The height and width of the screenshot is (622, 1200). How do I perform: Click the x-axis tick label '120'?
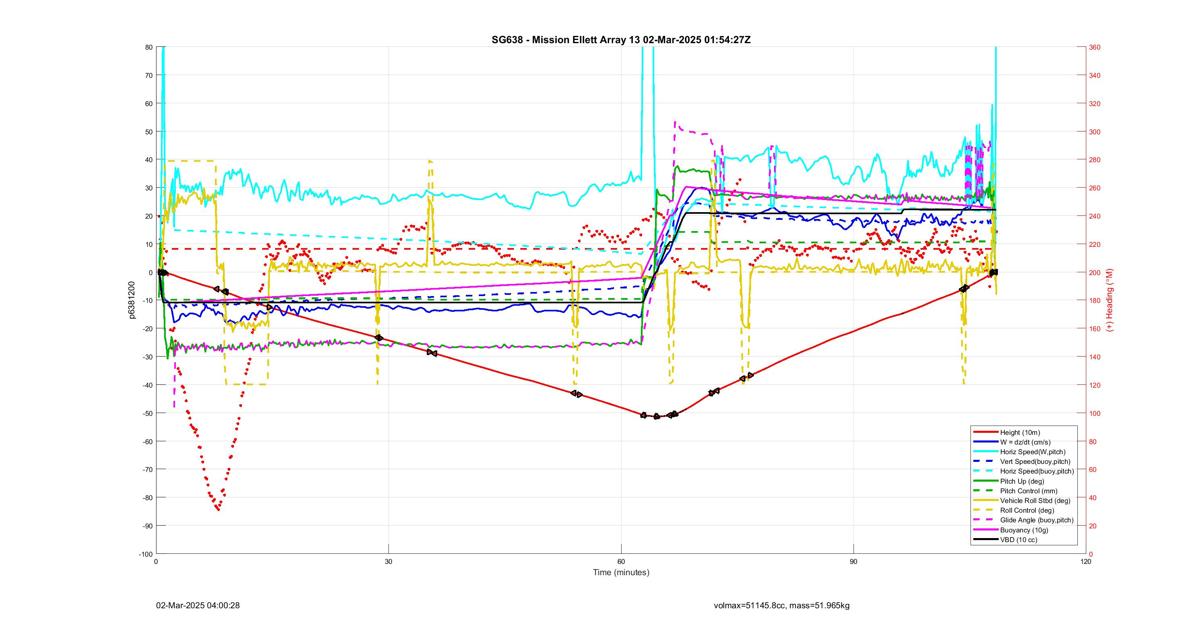[x=1086, y=562]
